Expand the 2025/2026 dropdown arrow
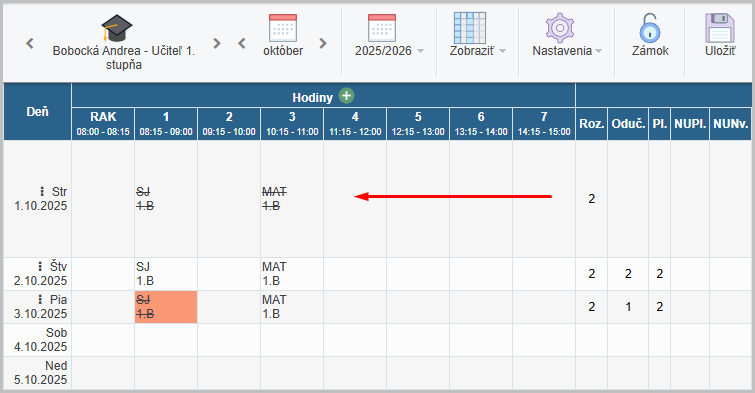This screenshot has width=755, height=393. point(420,51)
